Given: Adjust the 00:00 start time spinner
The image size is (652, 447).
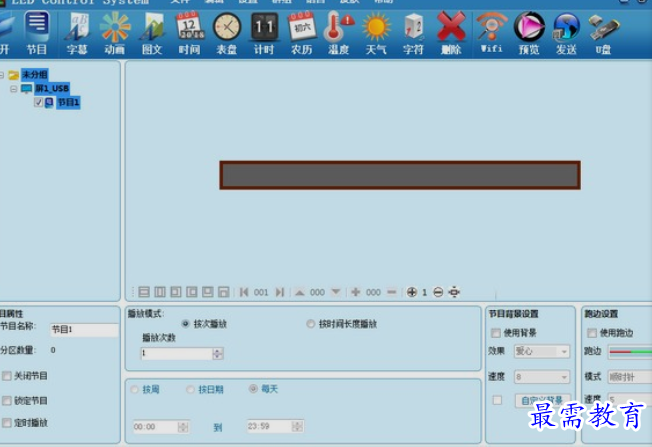Looking at the screenshot, I should 183,427.
